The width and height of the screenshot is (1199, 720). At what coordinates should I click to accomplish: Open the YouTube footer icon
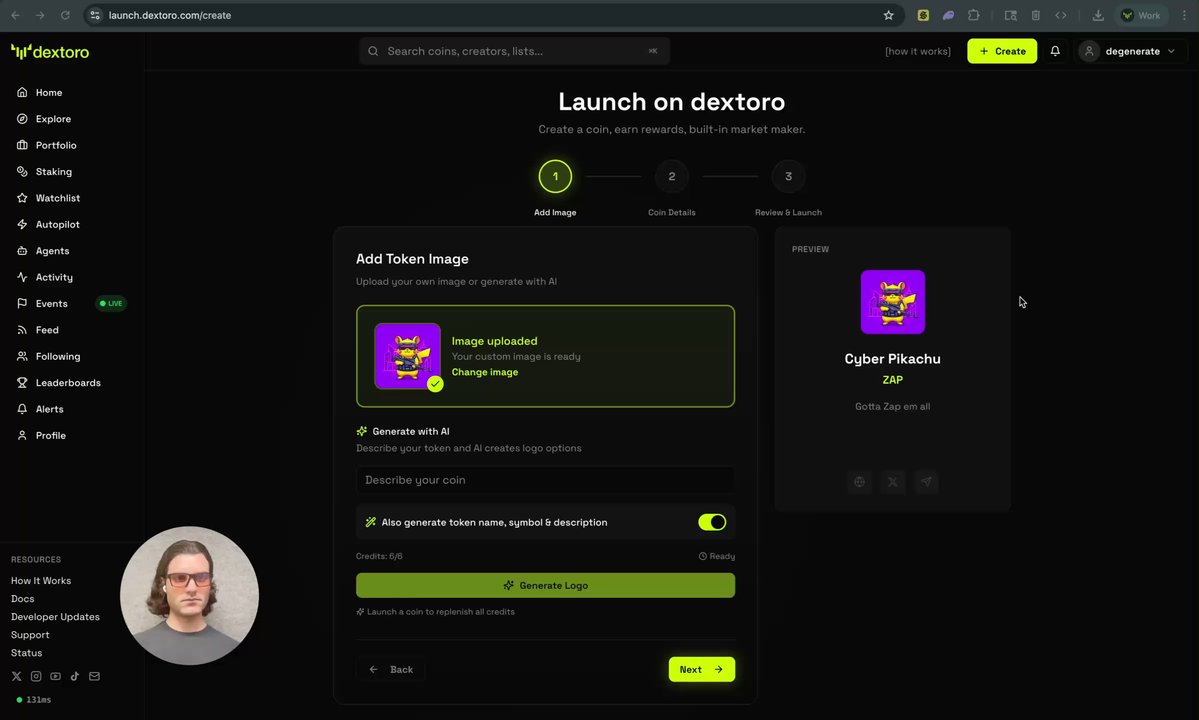pyautogui.click(x=55, y=676)
